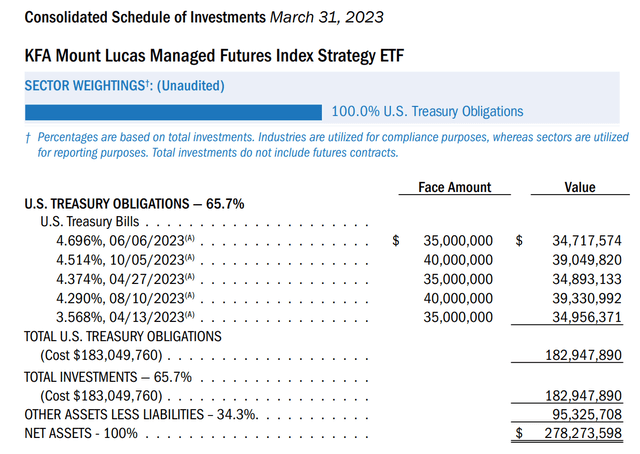
Task: Click the "TOTAL INVESTMENTS — 65.7%" label
Action: click(x=107, y=376)
